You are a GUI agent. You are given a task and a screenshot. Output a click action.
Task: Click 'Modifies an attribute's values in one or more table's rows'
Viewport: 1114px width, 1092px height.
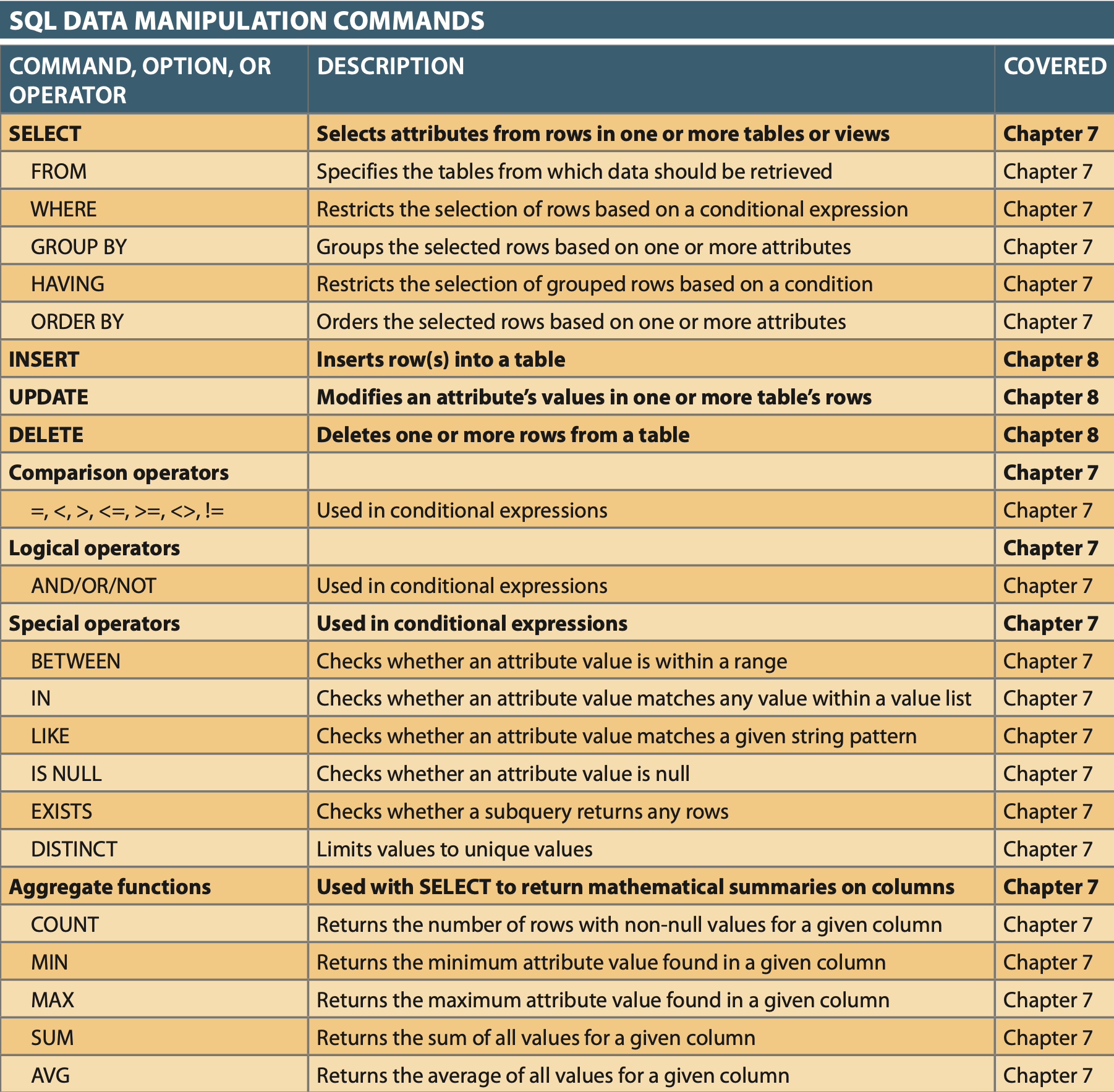(594, 397)
